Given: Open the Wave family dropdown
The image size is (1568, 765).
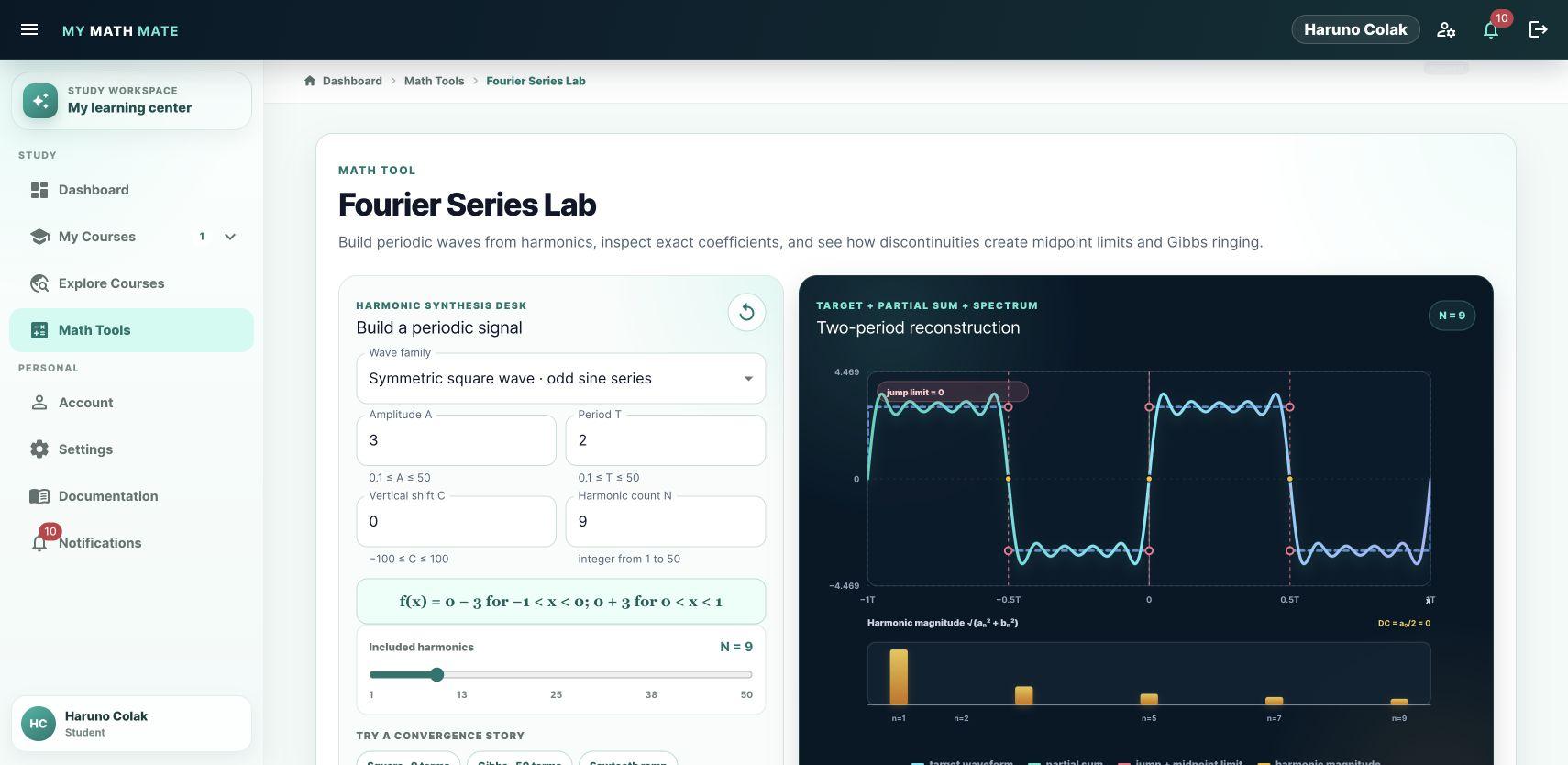Looking at the screenshot, I should click(x=560, y=378).
